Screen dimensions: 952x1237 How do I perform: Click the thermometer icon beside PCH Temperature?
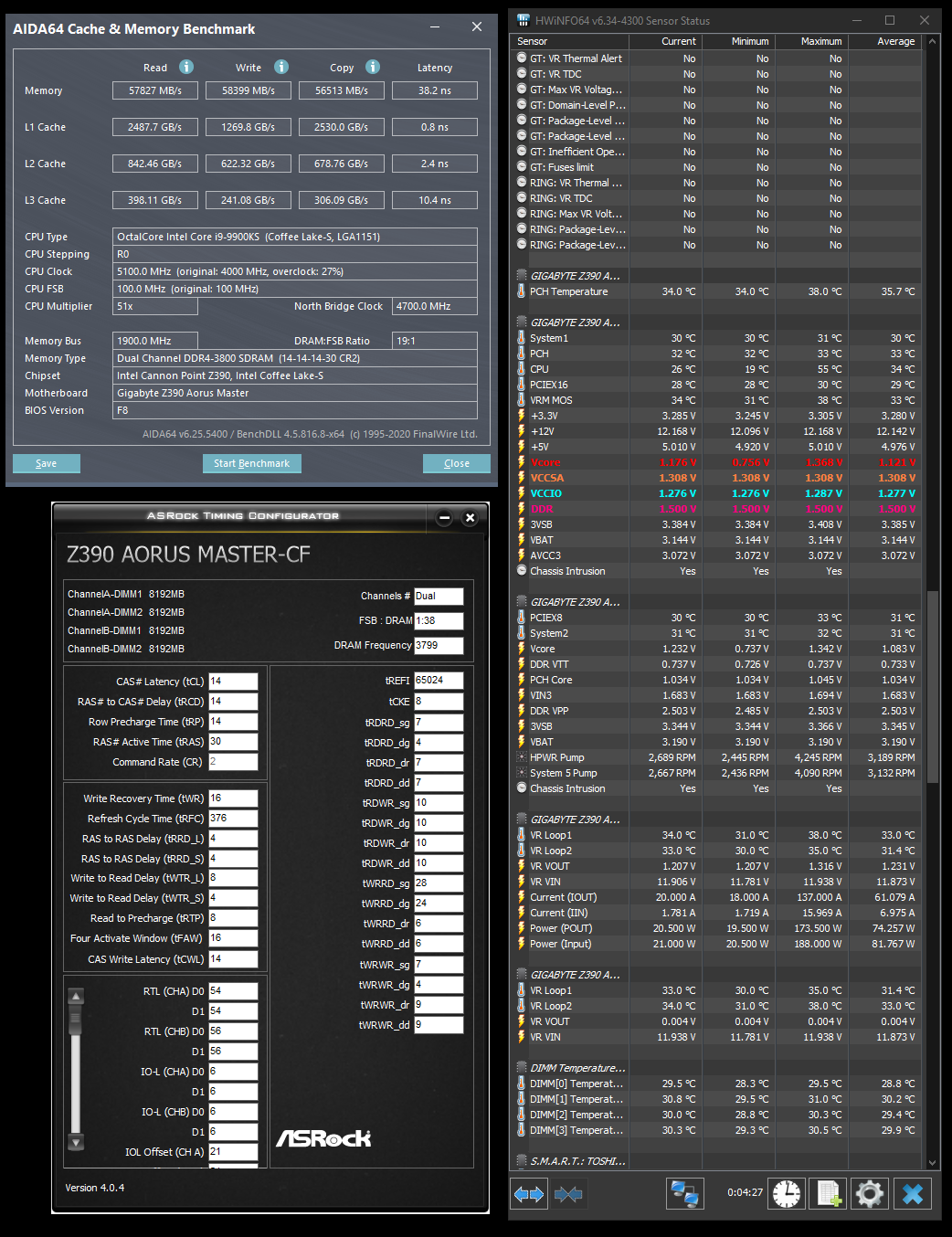pyautogui.click(x=521, y=291)
